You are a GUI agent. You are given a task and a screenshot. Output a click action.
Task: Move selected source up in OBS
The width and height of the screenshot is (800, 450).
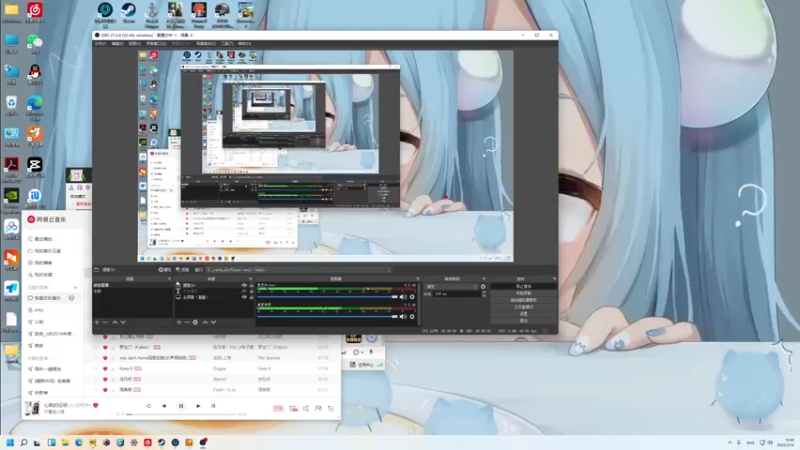coord(205,322)
